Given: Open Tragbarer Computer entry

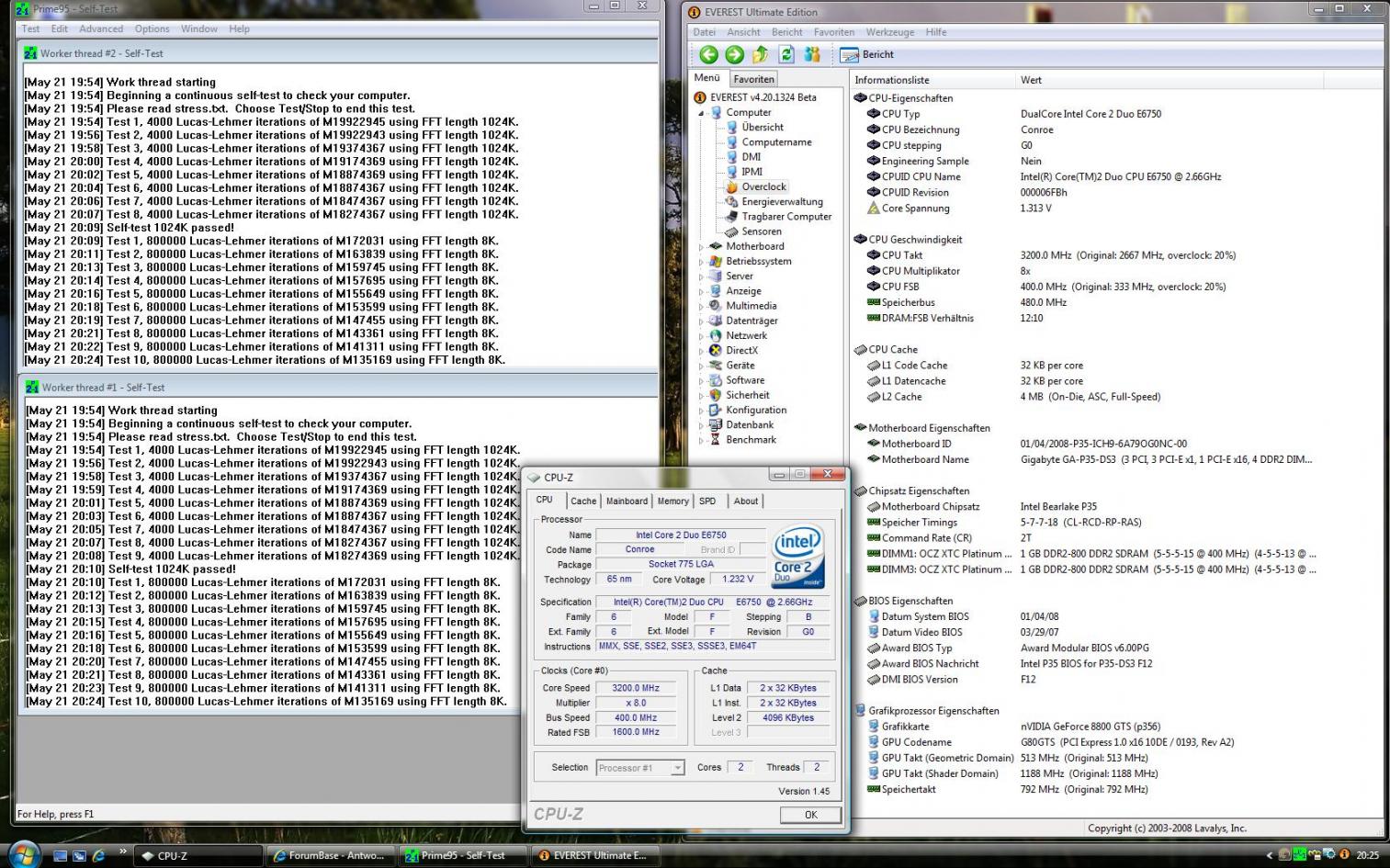Looking at the screenshot, I should point(786,217).
